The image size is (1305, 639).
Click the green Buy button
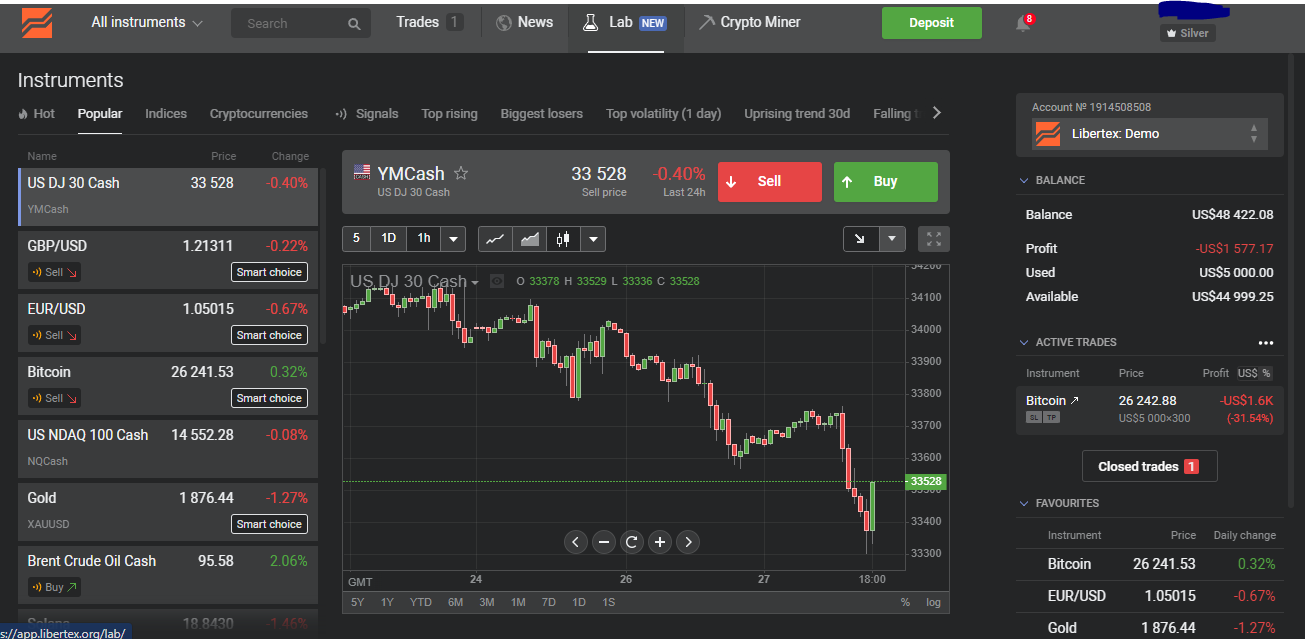point(886,182)
